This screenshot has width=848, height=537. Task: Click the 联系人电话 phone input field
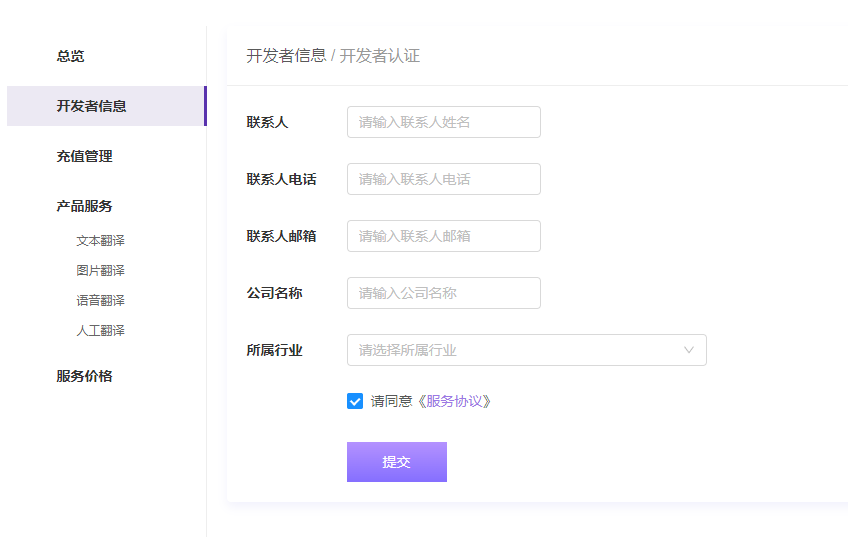tap(443, 179)
